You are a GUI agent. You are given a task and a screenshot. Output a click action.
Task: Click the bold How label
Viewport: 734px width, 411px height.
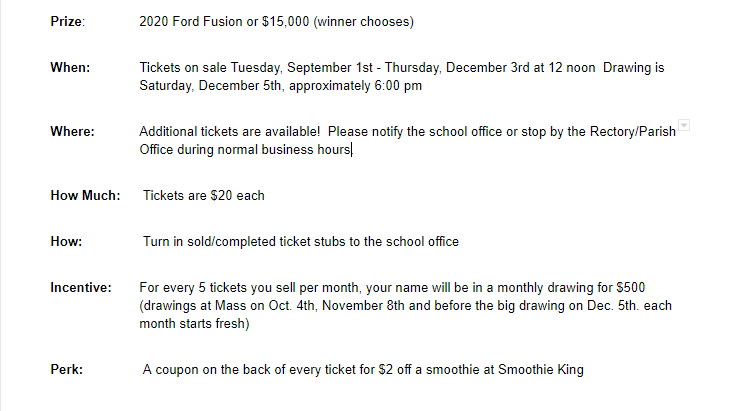click(66, 242)
